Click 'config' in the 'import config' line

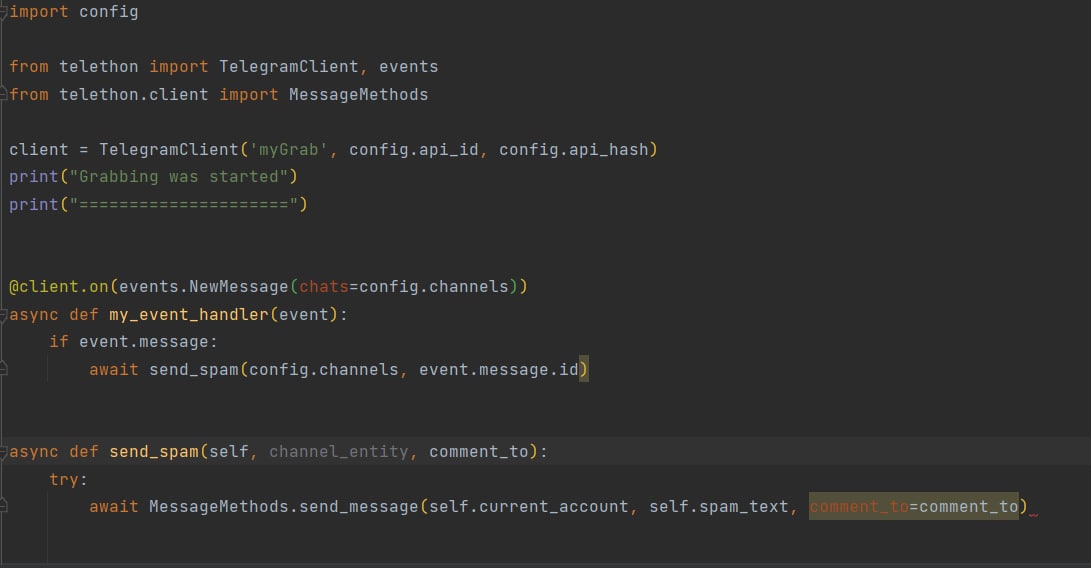tap(109, 12)
